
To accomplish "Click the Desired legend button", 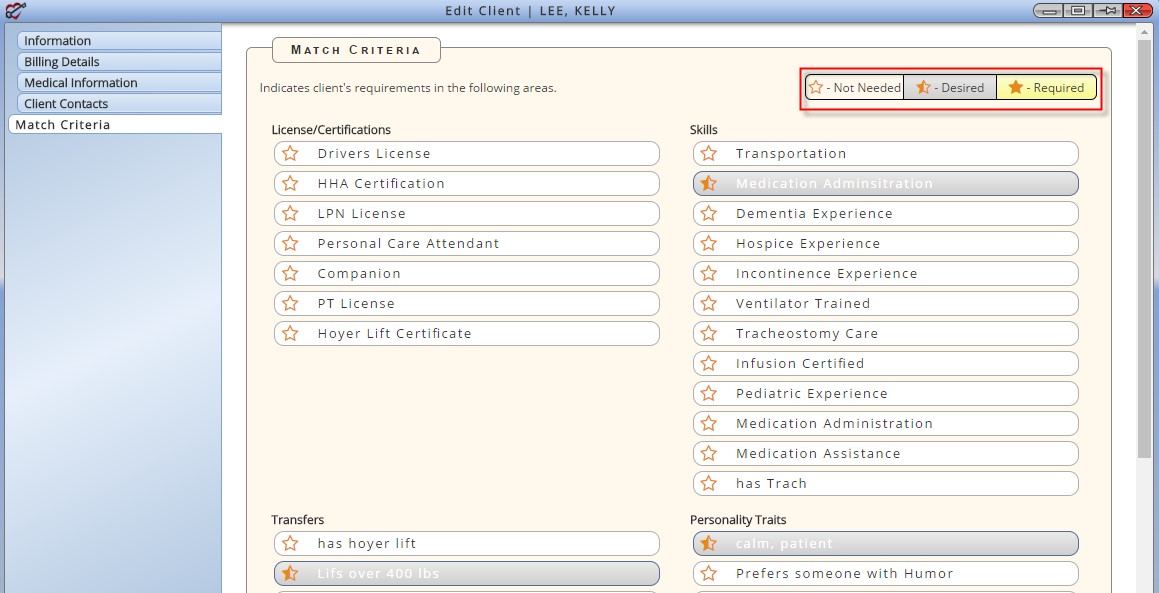I will 950,87.
